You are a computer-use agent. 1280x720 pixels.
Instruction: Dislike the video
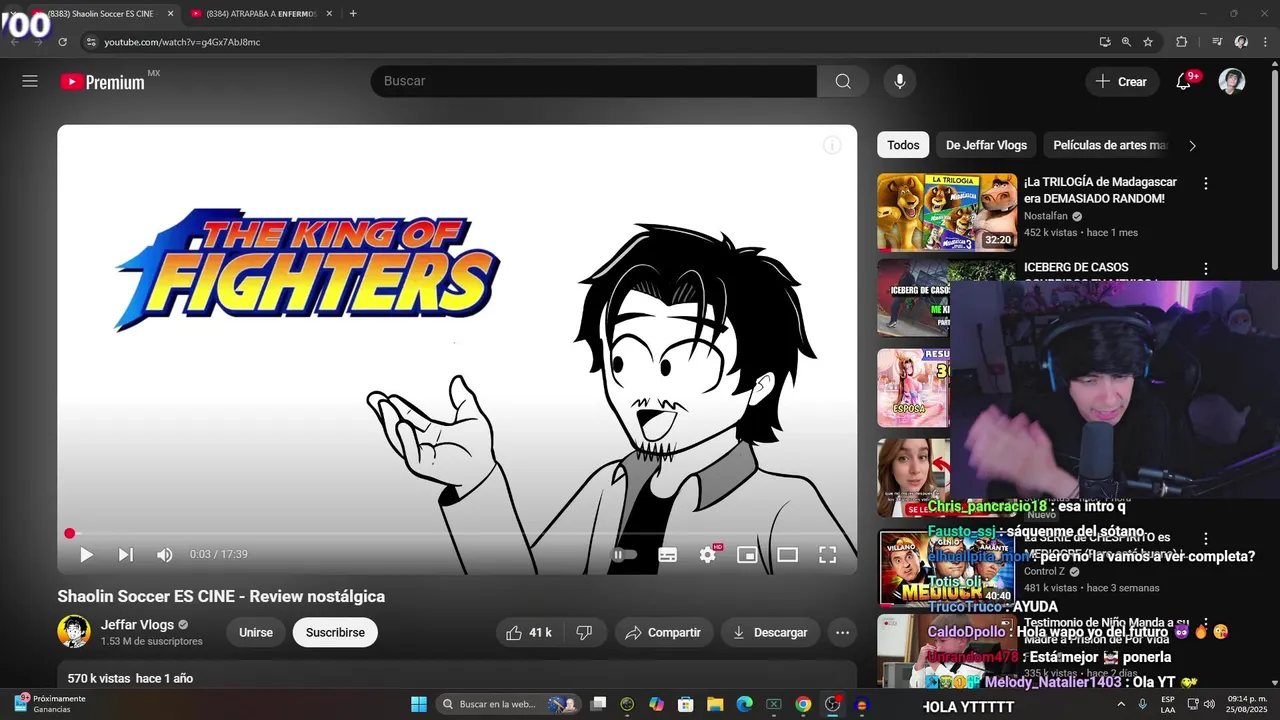[x=585, y=632]
